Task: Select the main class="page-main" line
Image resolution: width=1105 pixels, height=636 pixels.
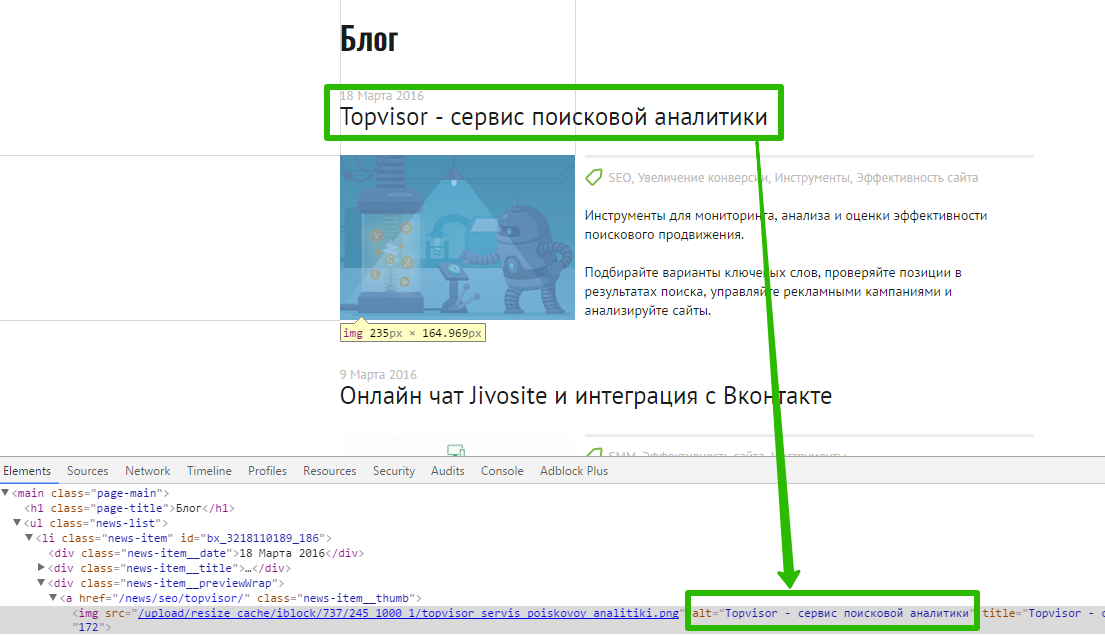Action: [90, 493]
